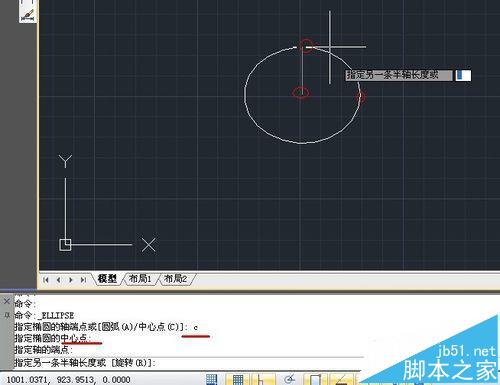The image size is (500, 385).
Task: Toggle Object snap in status bar
Action: (315, 379)
